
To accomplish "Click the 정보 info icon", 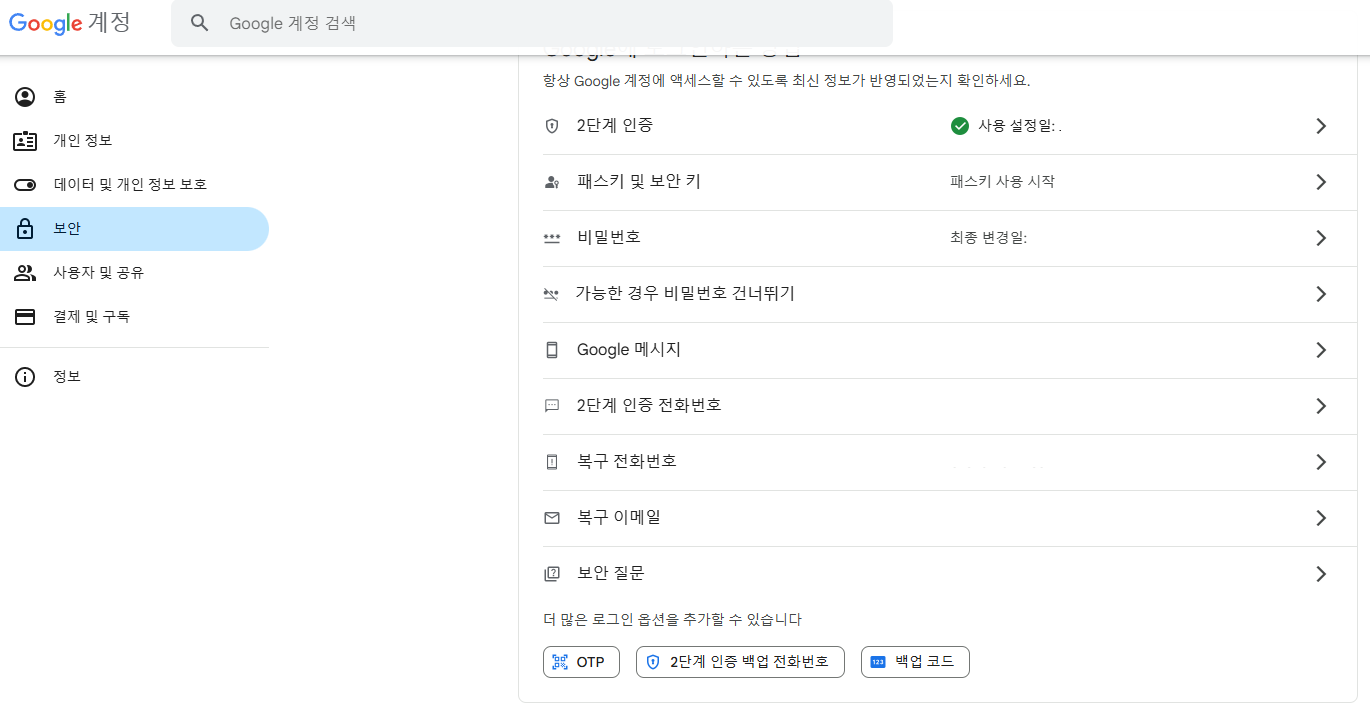I will pos(25,377).
